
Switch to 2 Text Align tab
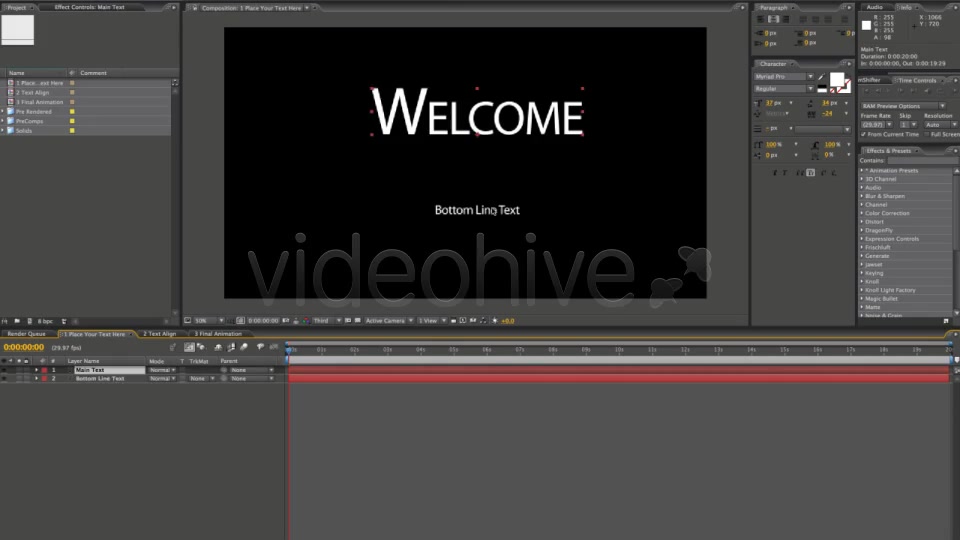point(159,334)
